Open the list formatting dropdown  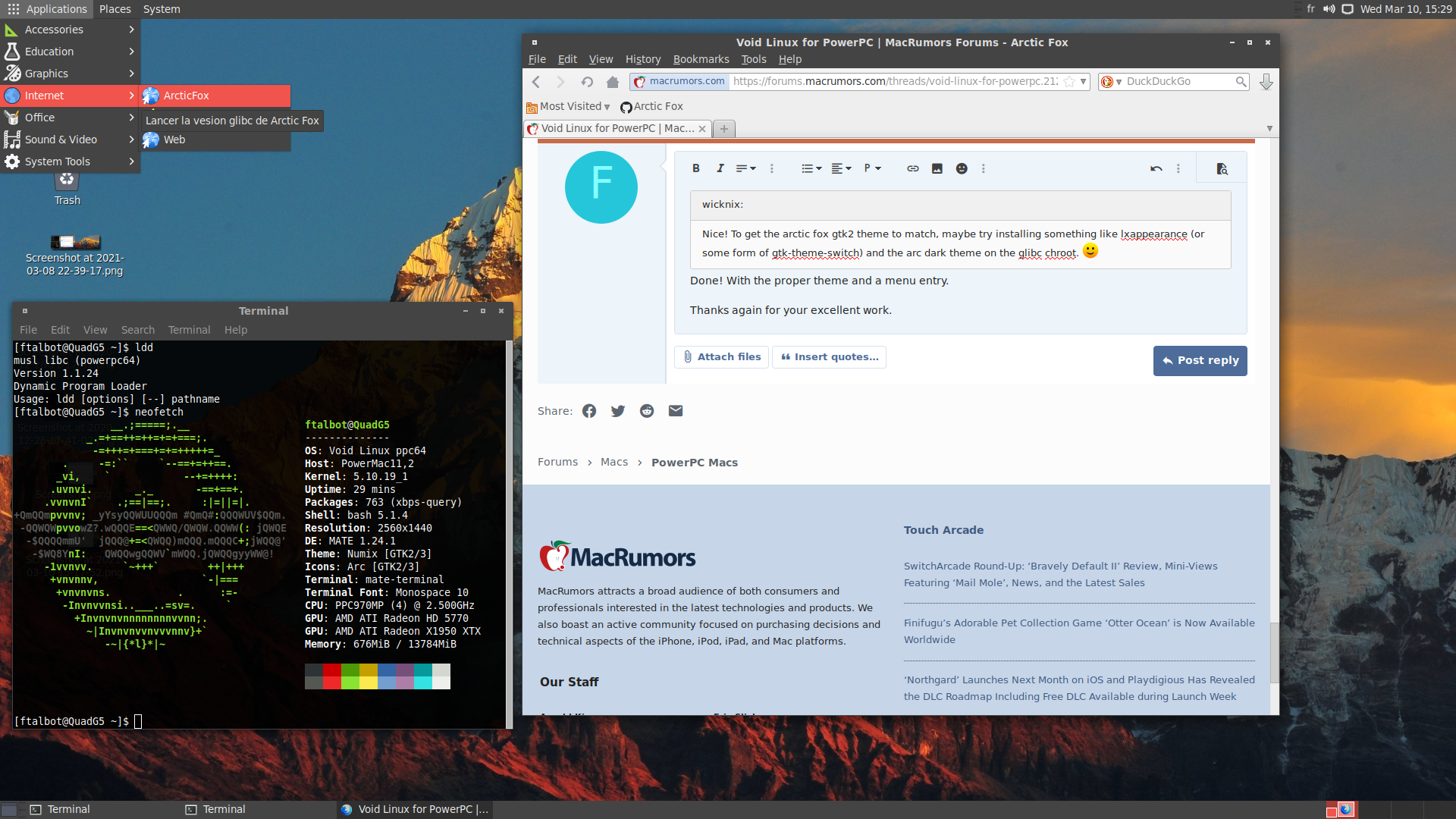click(811, 168)
